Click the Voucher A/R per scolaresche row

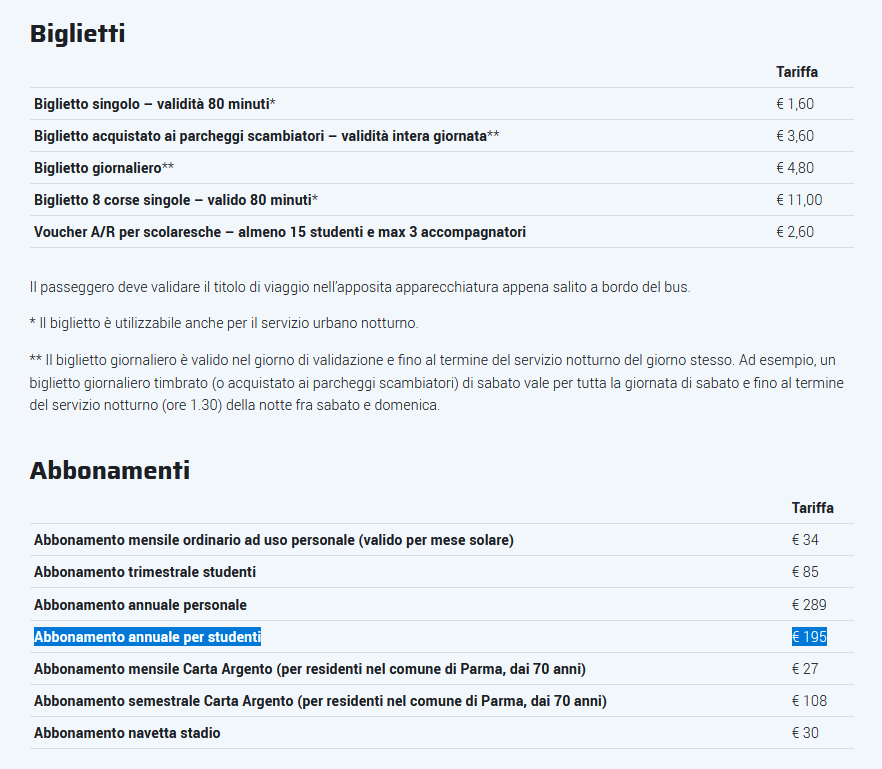279,232
